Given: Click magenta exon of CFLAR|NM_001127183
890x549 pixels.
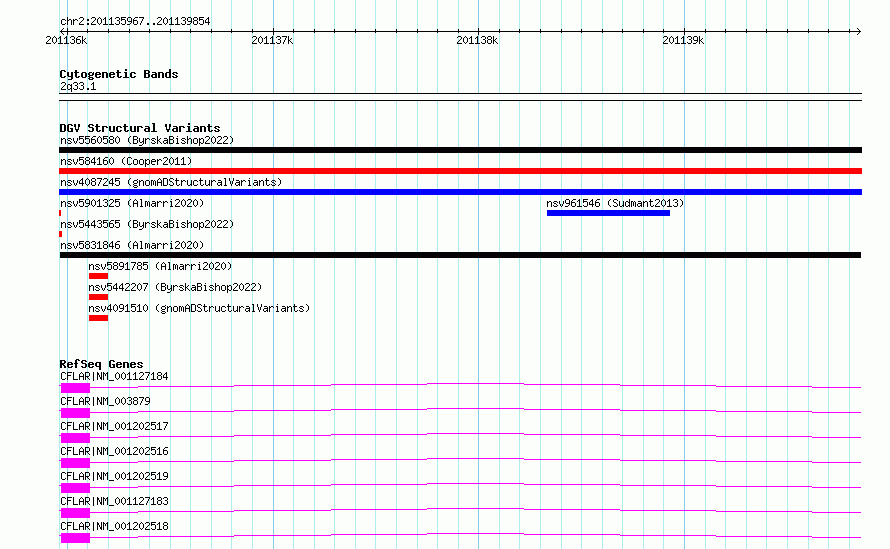Looking at the screenshot, I should pyautogui.click(x=75, y=513).
